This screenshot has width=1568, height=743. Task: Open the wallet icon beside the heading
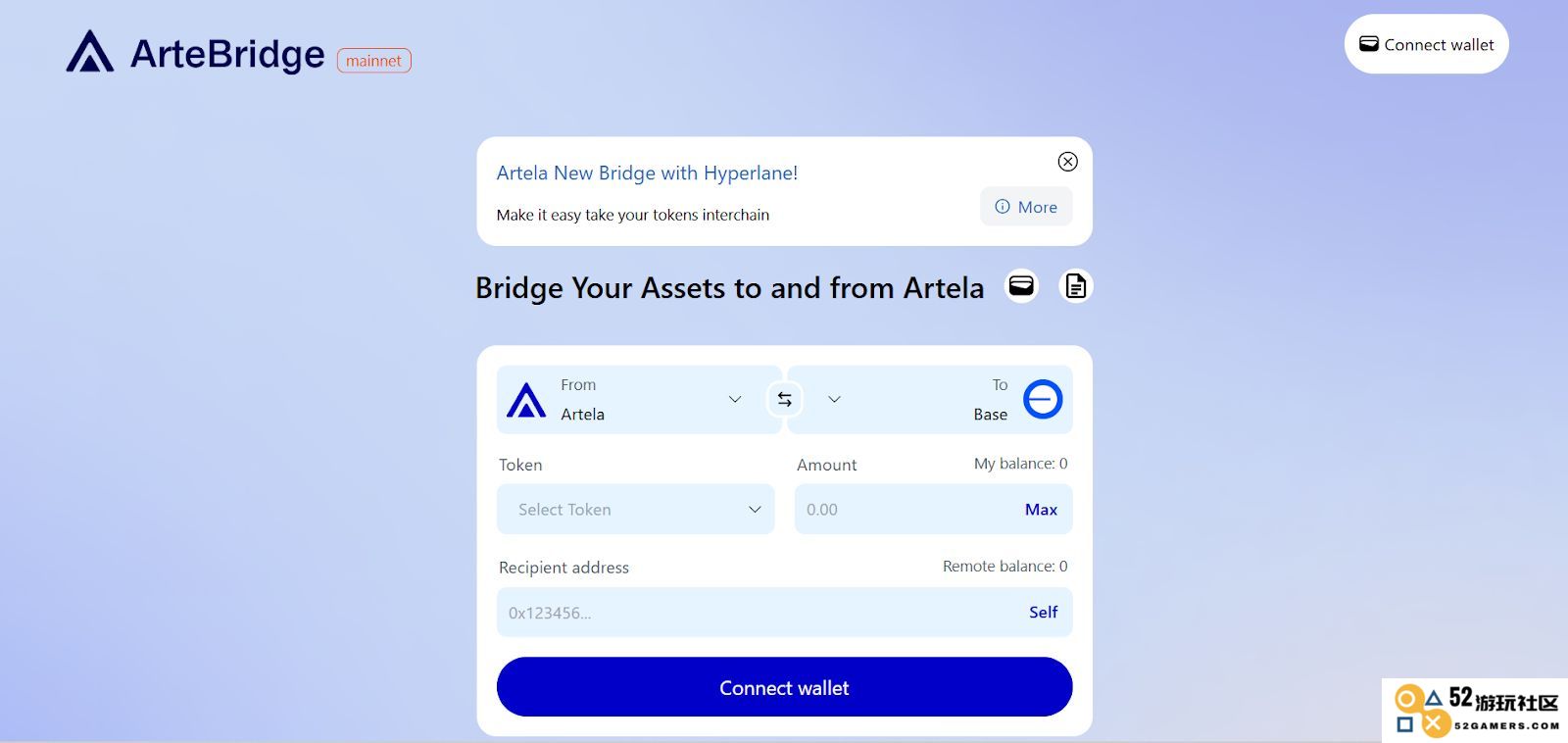1021,286
